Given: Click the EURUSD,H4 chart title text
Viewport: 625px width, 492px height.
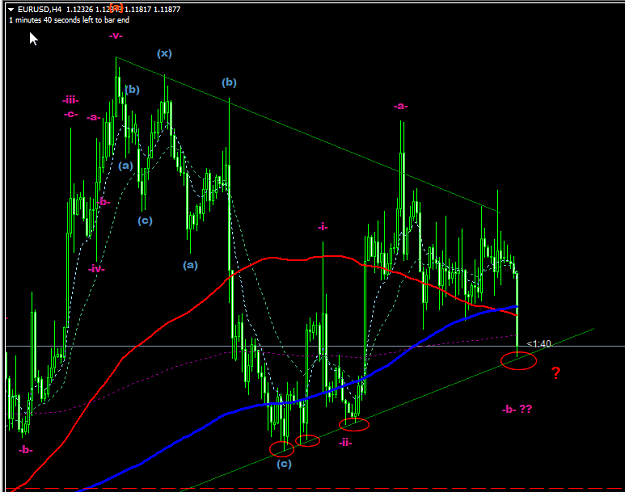Looking at the screenshot, I should [x=39, y=9].
